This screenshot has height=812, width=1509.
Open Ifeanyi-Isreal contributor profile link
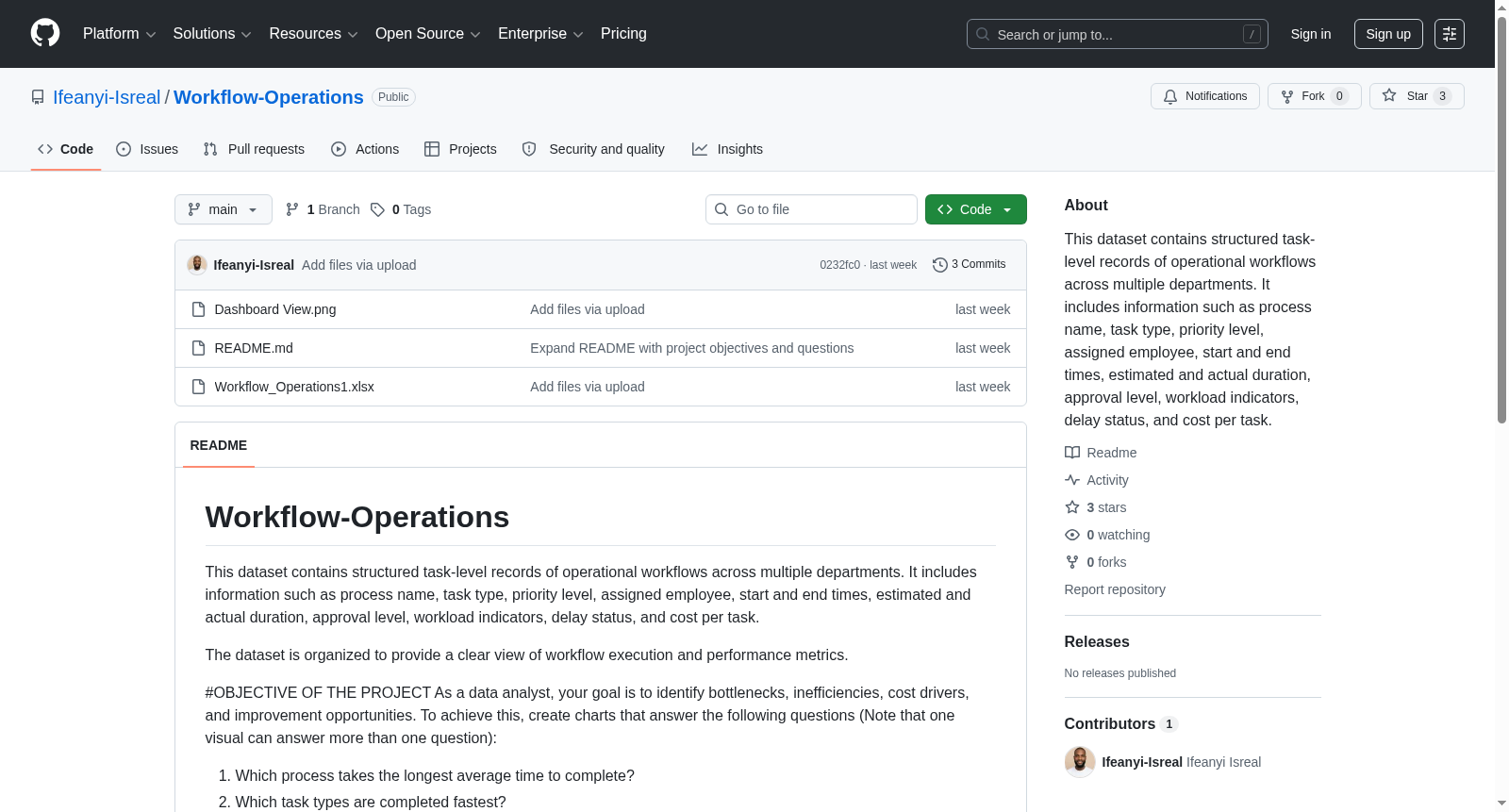click(1142, 762)
